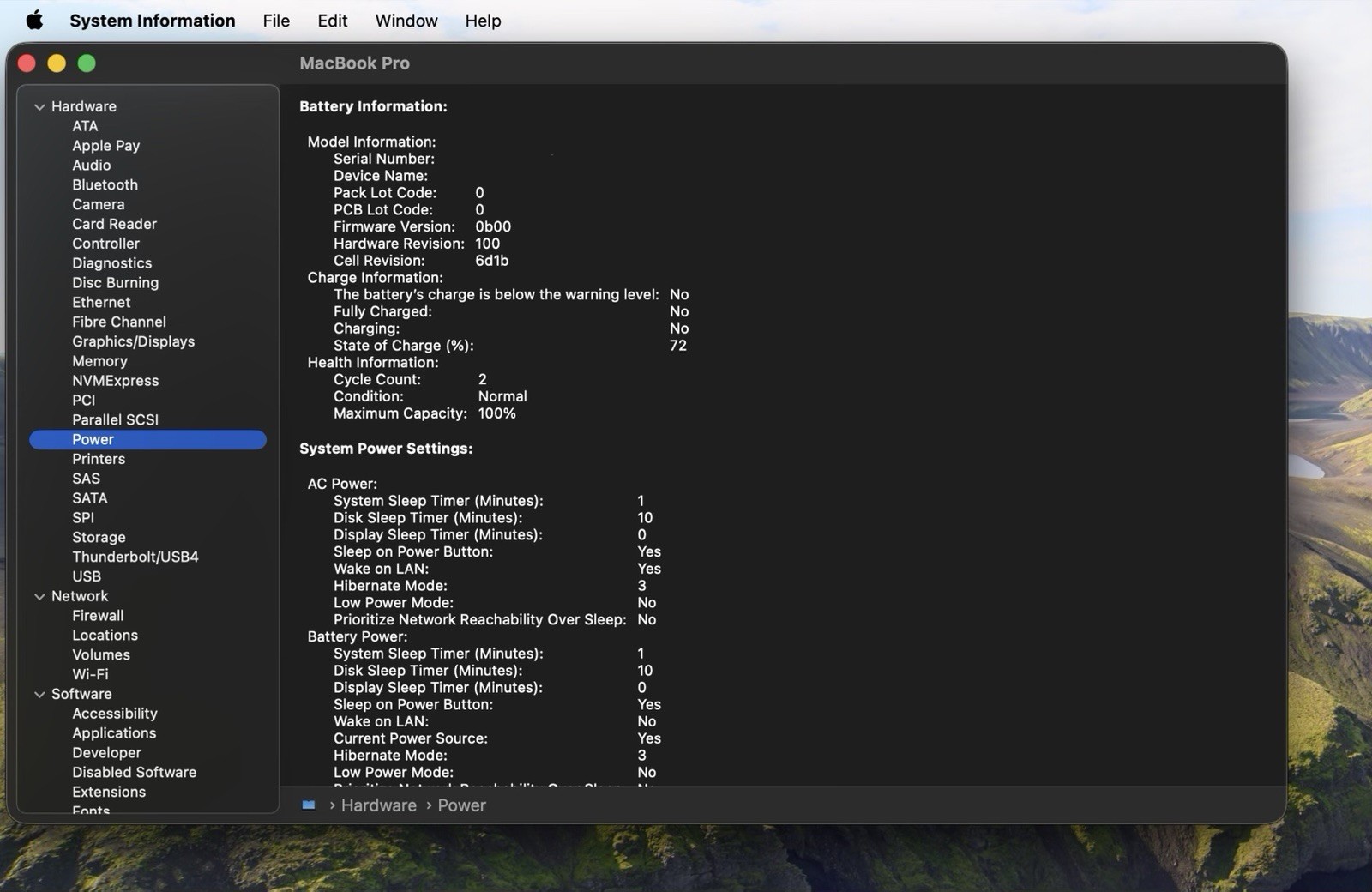
Task: Click Power in the path bar
Action: tap(462, 805)
